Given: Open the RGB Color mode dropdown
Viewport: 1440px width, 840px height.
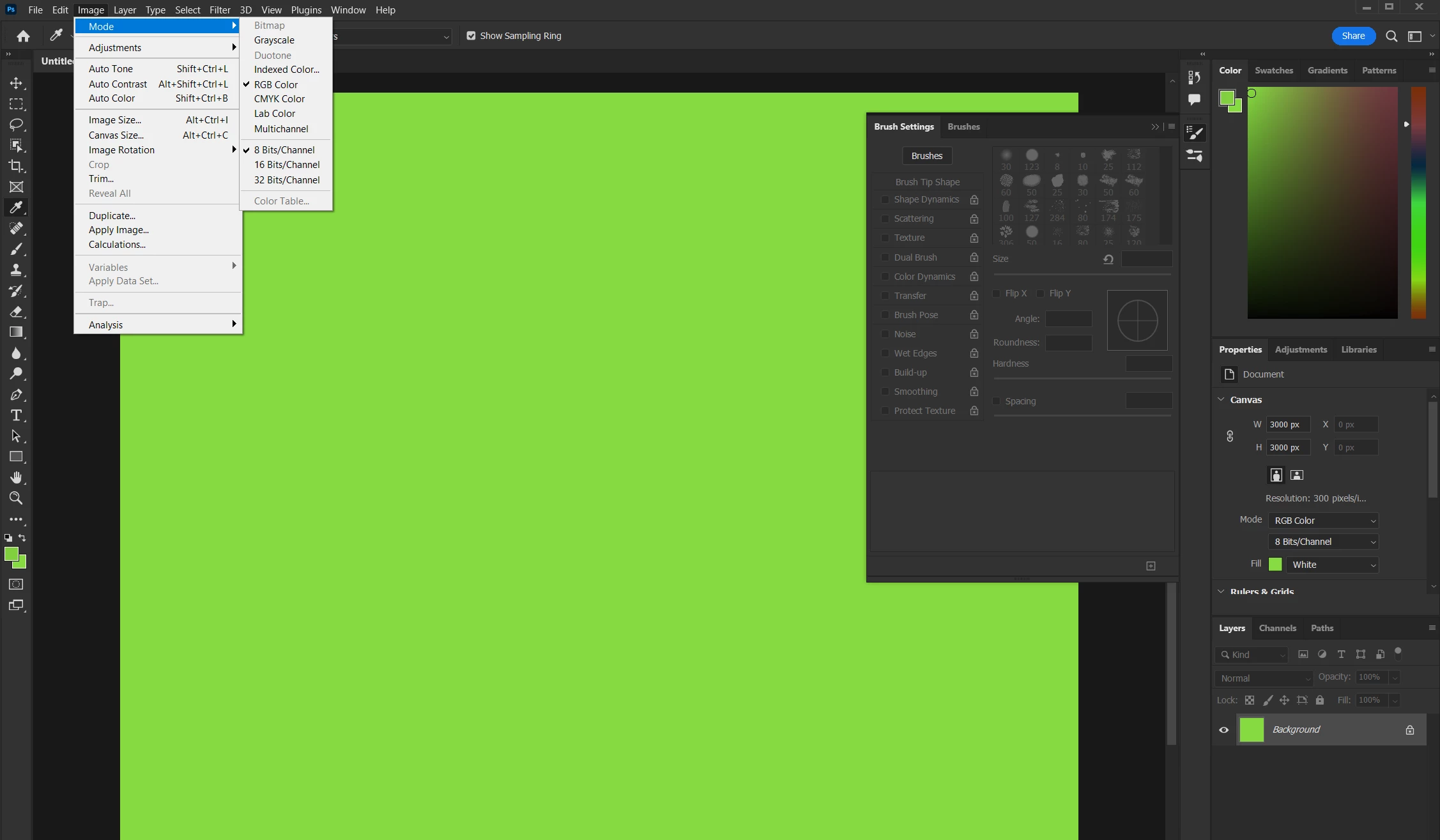Looking at the screenshot, I should tap(1324, 521).
